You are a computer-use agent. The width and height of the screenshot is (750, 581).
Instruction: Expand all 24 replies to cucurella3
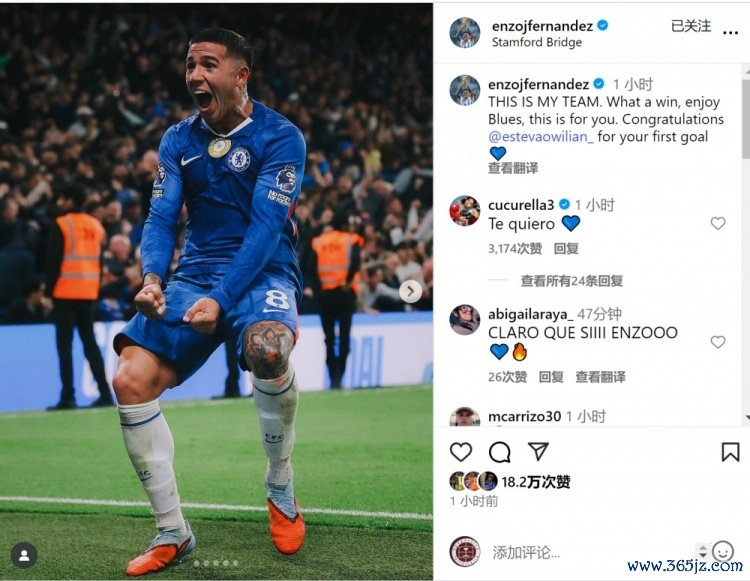click(x=572, y=281)
